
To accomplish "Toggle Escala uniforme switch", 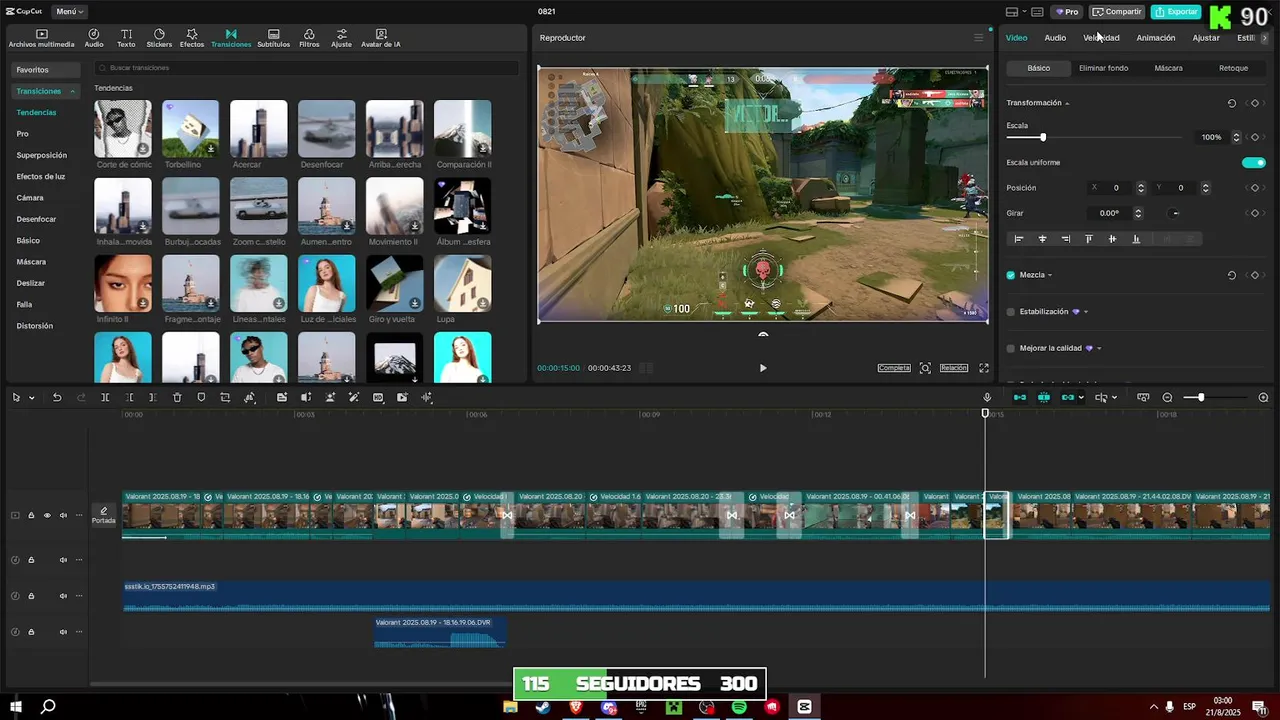I will coord(1253,162).
